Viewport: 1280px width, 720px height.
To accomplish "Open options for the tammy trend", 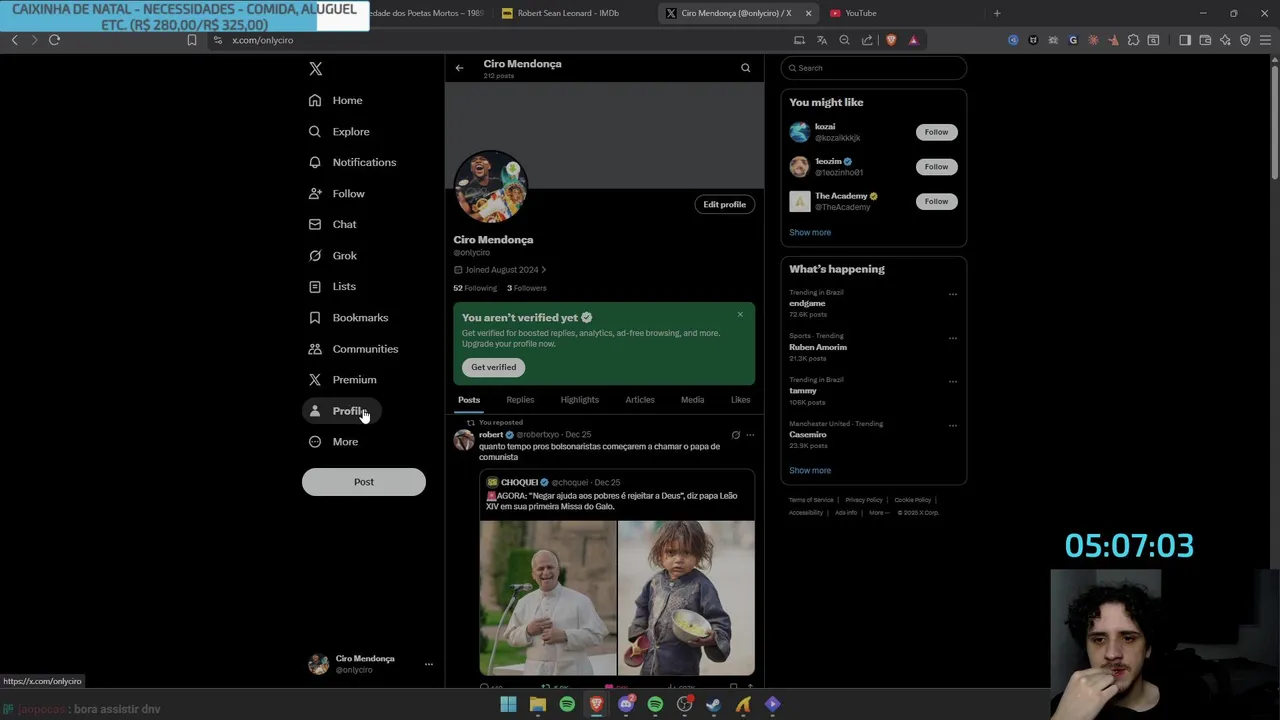I will coord(952,381).
